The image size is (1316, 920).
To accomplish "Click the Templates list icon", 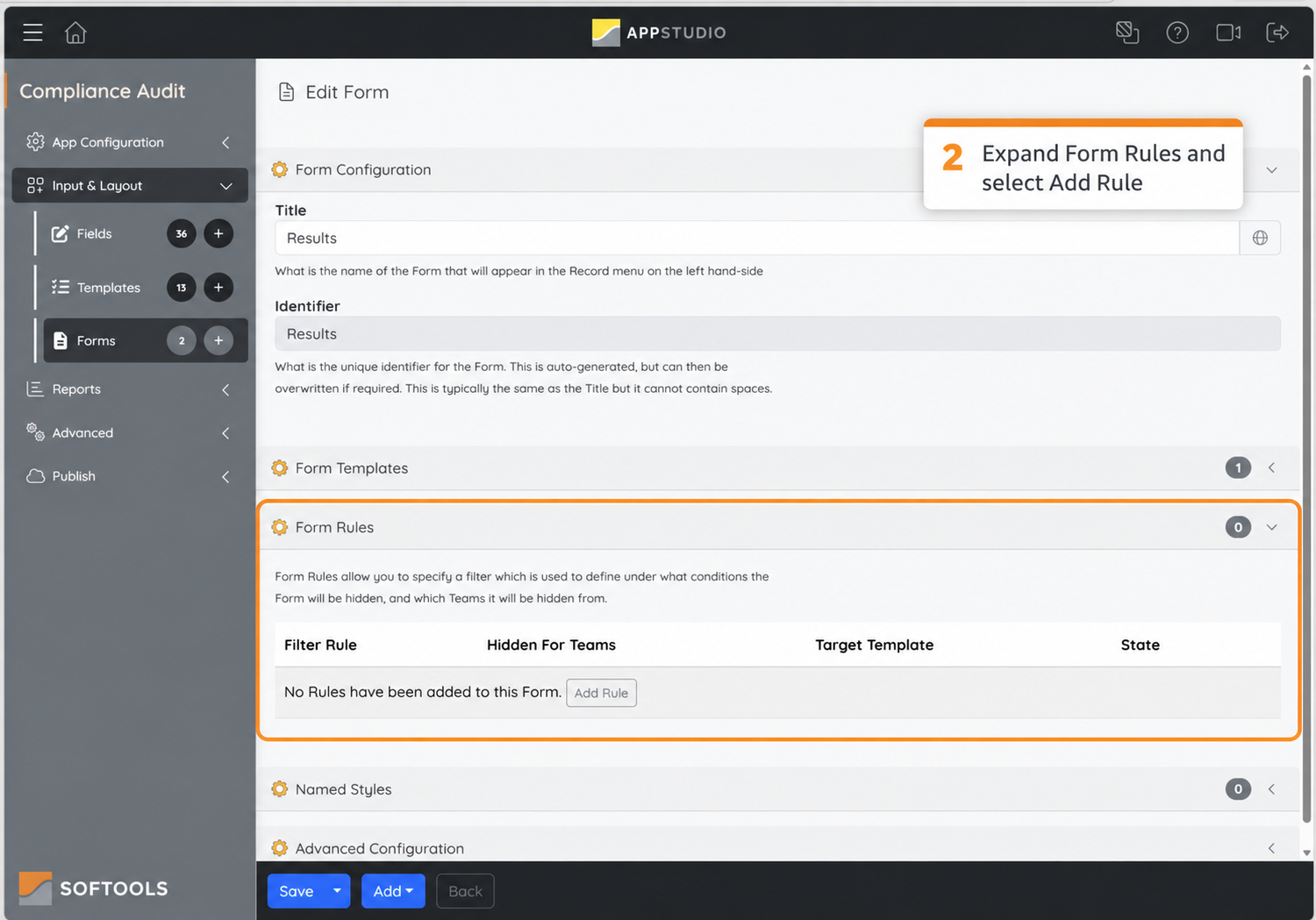I will point(60,287).
